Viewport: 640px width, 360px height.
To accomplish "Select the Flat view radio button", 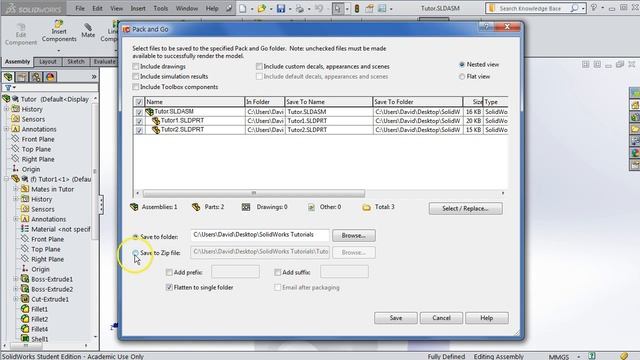I will 462,76.
